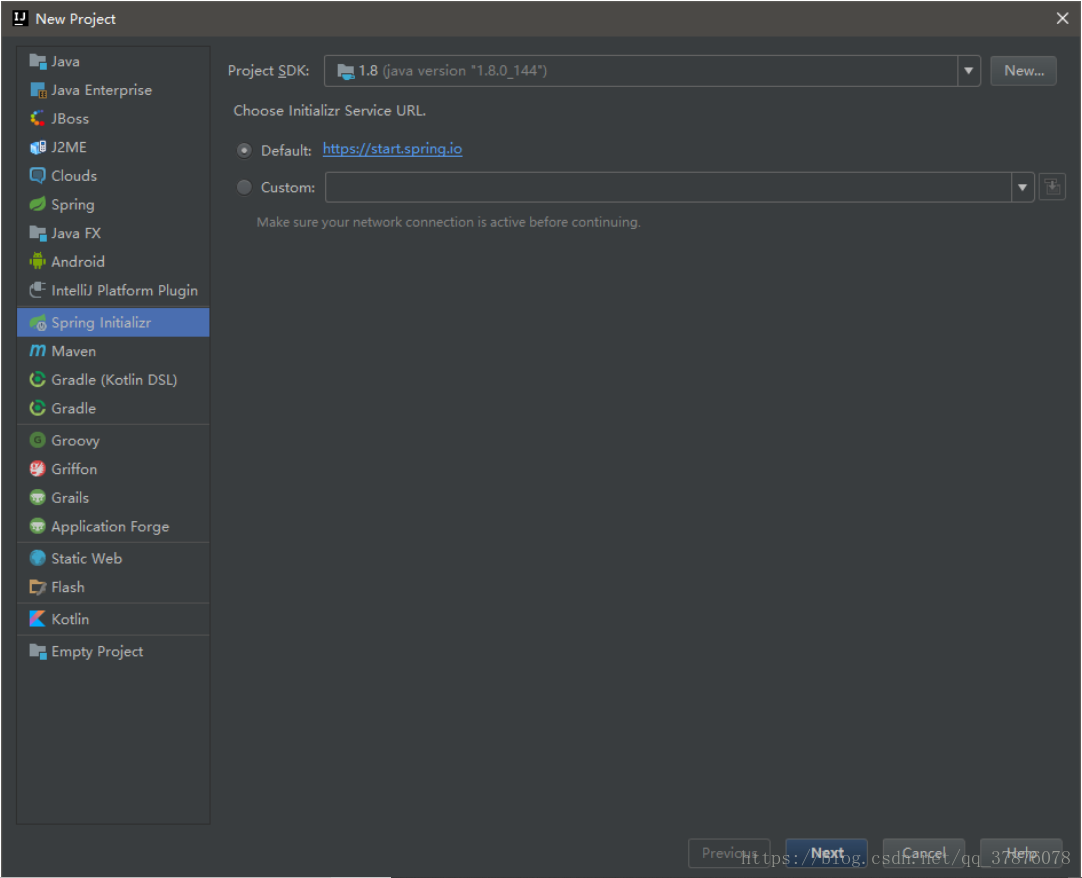This screenshot has width=1082, height=878.
Task: Open the Project SDK dropdown arrow
Action: point(968,70)
